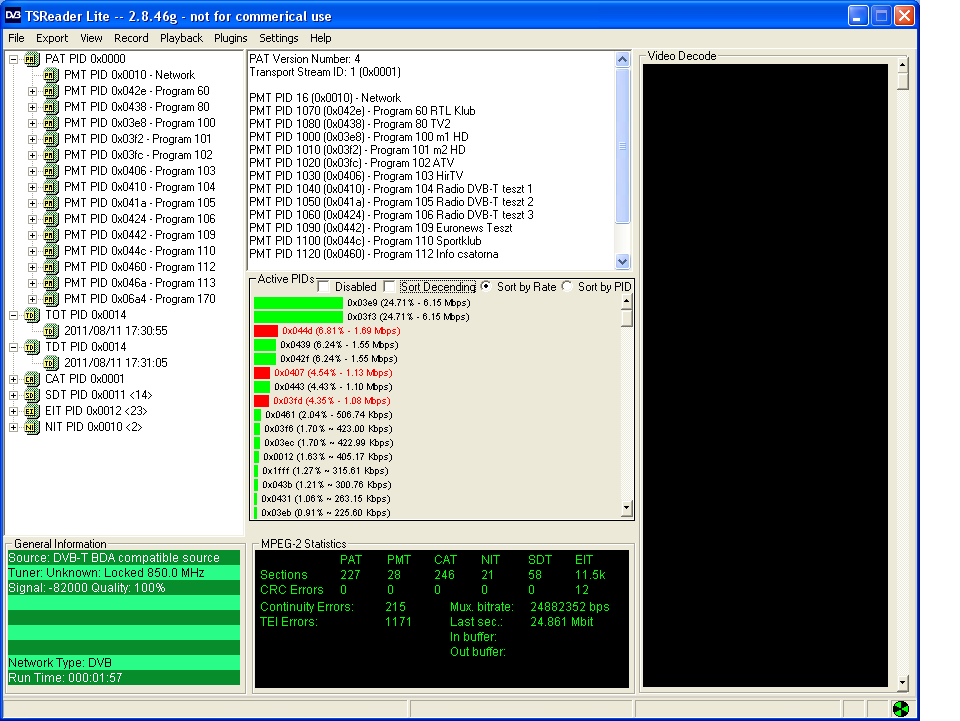Open the Export menu

click(52, 38)
